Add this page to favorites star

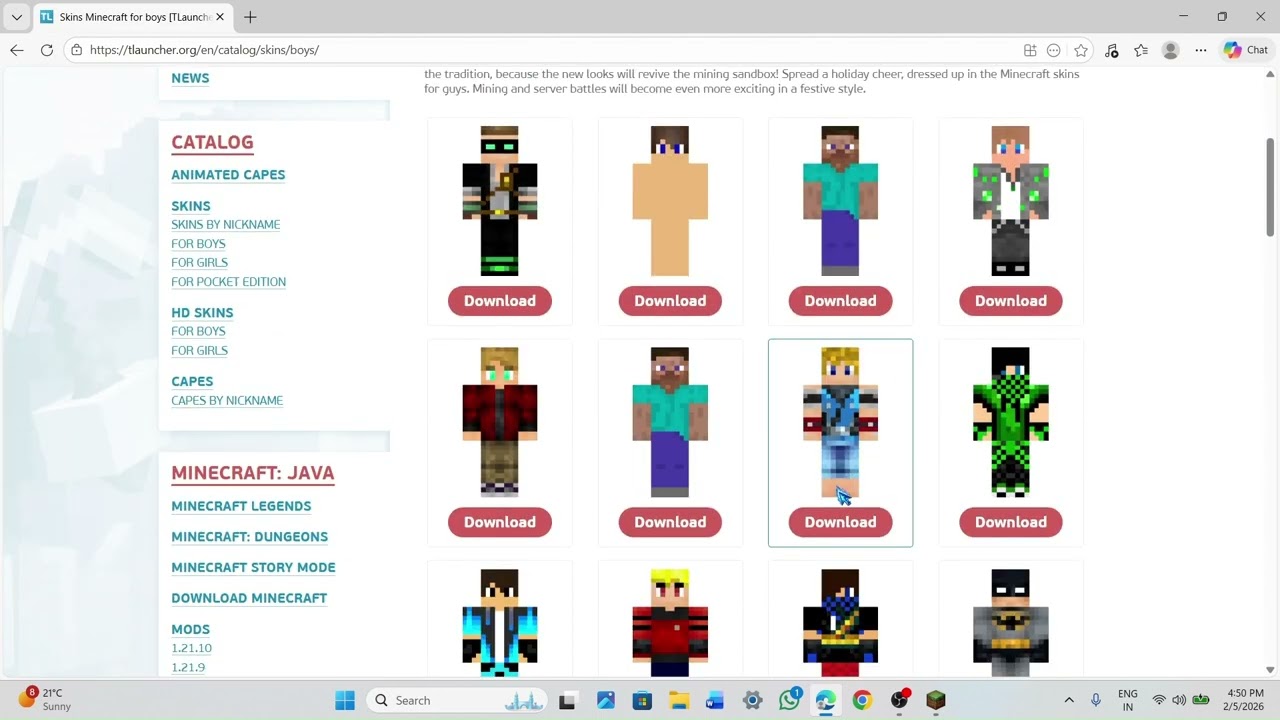coord(1081,50)
